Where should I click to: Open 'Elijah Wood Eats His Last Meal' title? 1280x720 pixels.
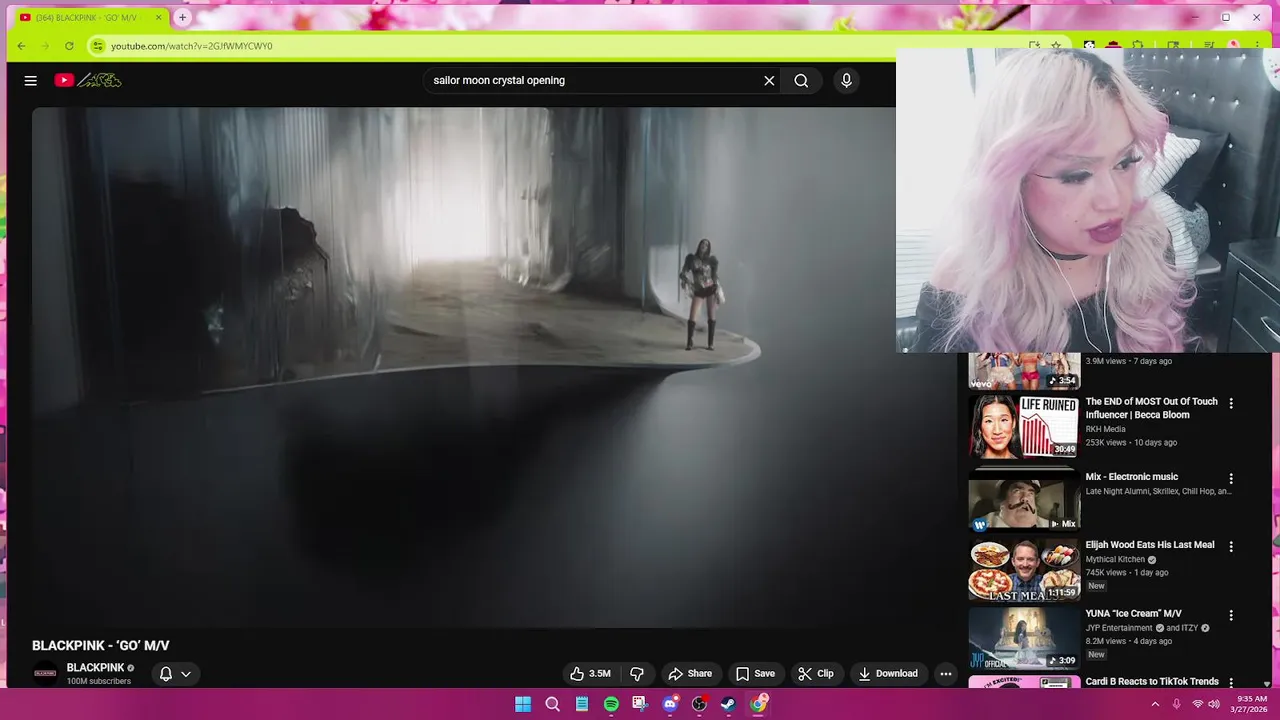point(1150,545)
